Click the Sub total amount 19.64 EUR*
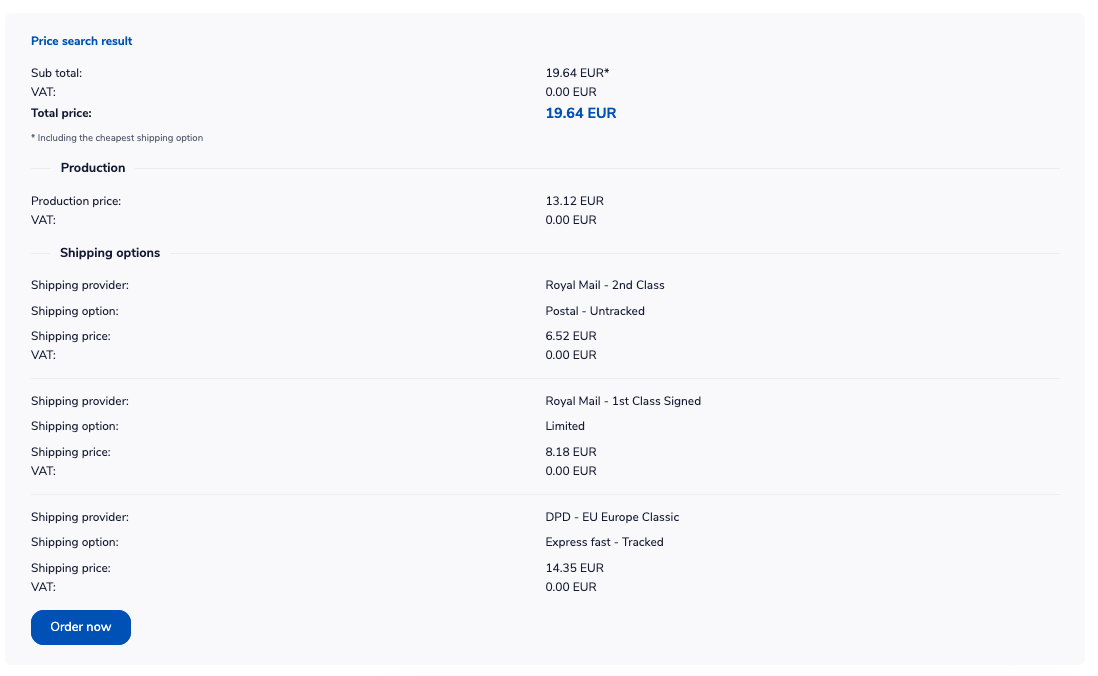This screenshot has height=676, width=1098. coord(576,72)
